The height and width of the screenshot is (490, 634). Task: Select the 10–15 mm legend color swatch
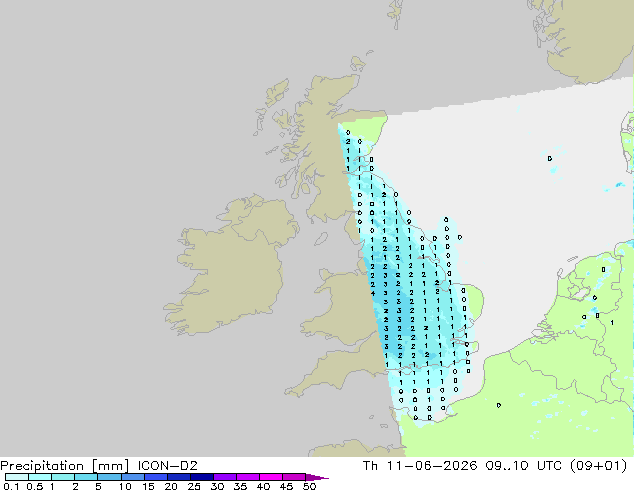pos(132,477)
